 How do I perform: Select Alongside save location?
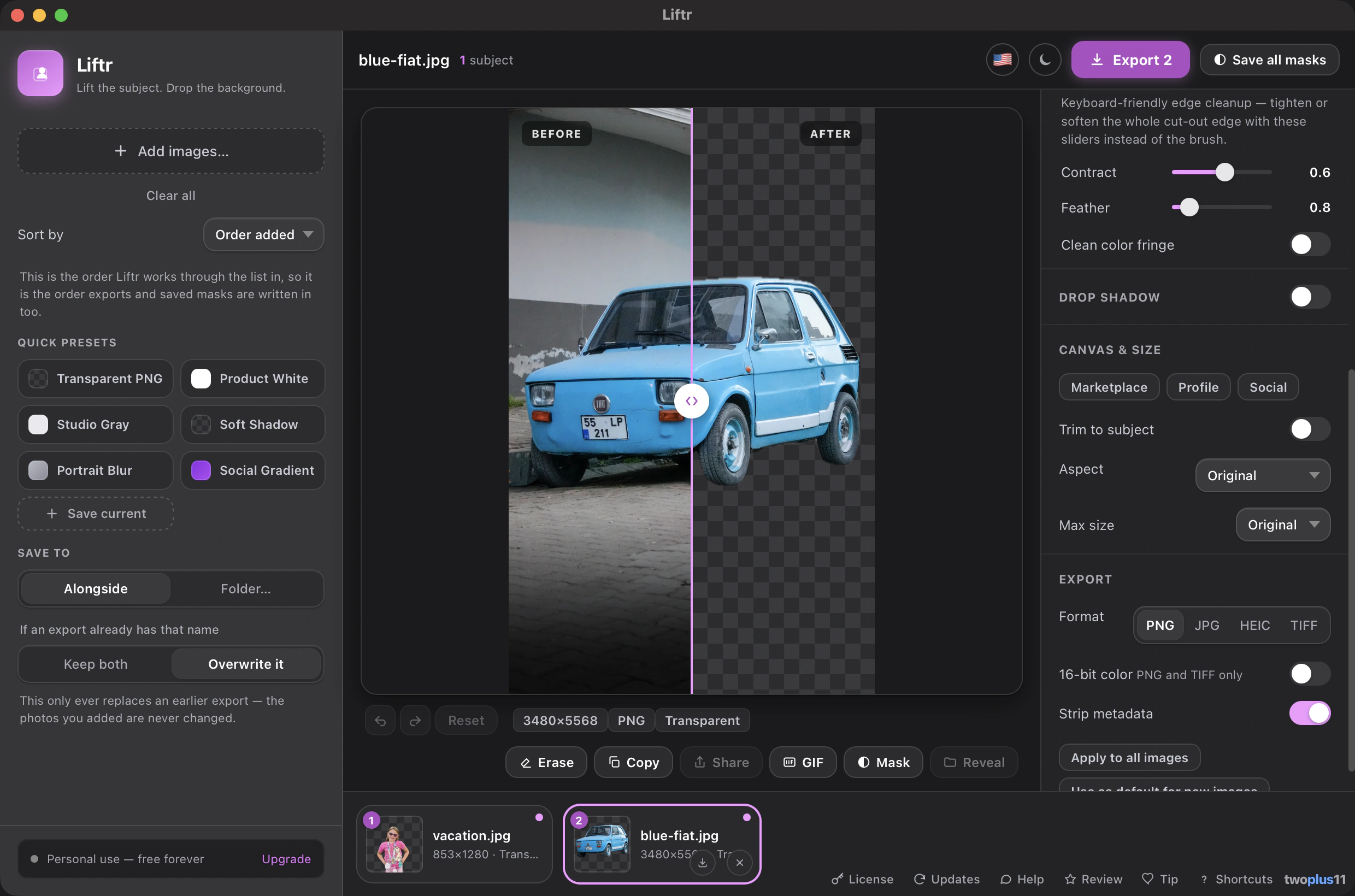[96, 588]
